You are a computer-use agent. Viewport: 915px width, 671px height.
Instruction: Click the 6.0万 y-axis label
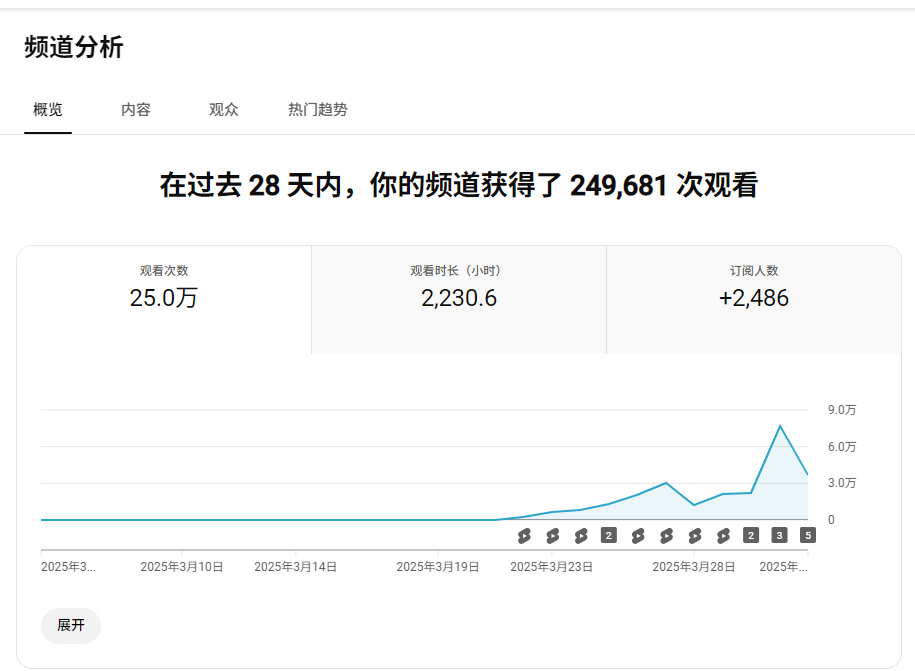[842, 446]
